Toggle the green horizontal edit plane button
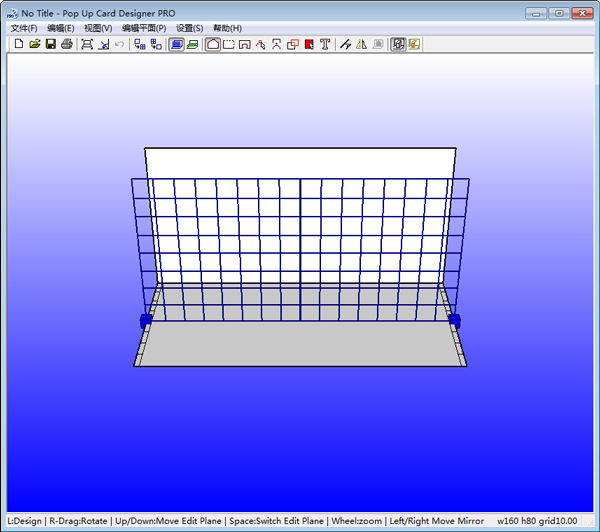The width and height of the screenshot is (600, 532). [x=192, y=44]
